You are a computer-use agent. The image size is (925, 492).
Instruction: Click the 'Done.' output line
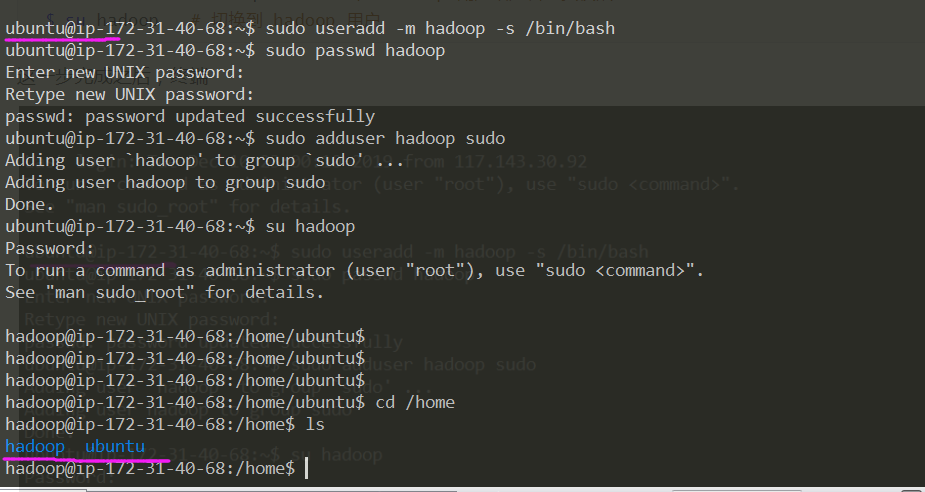click(30, 204)
